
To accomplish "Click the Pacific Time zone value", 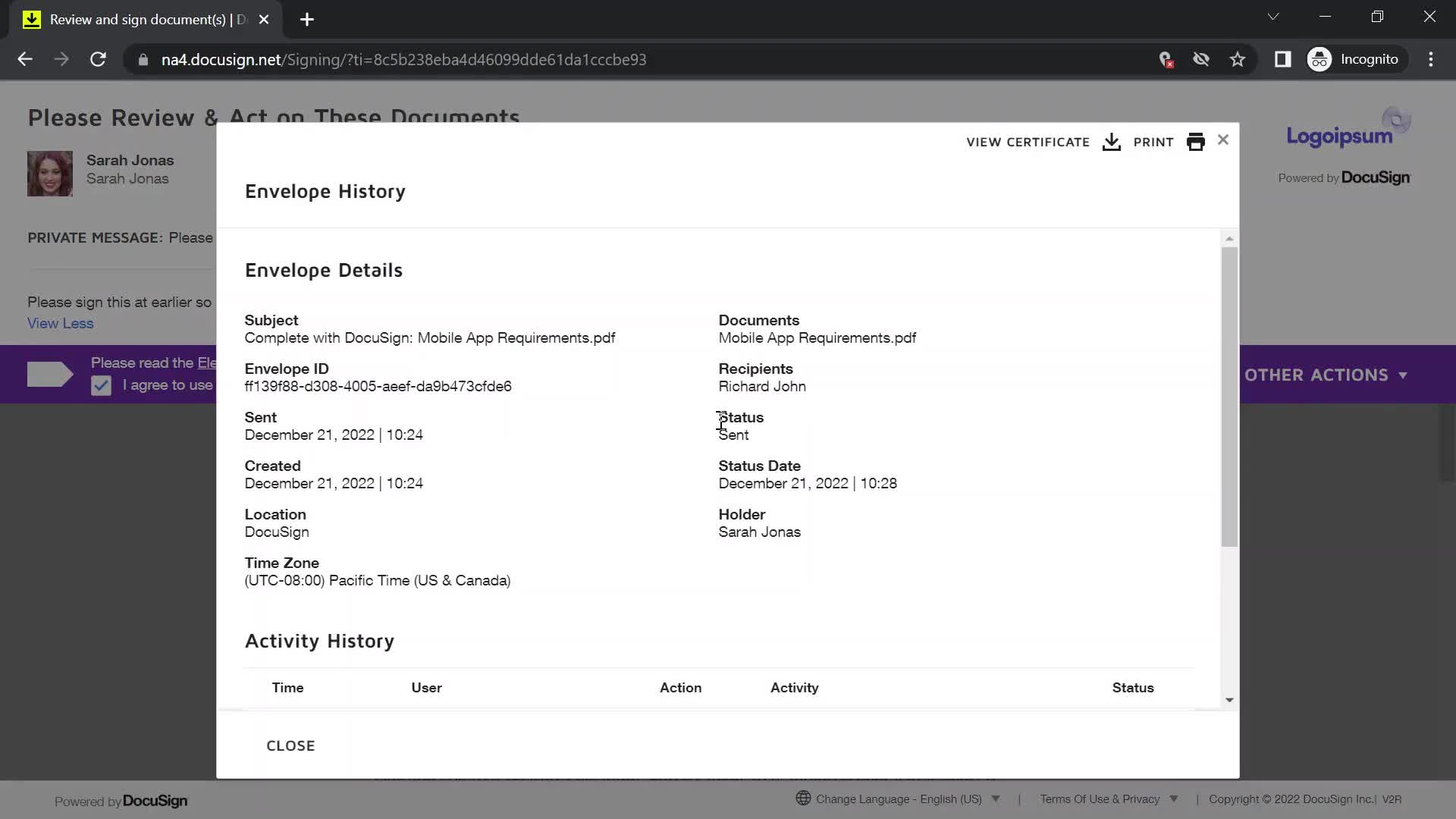I will [x=377, y=580].
